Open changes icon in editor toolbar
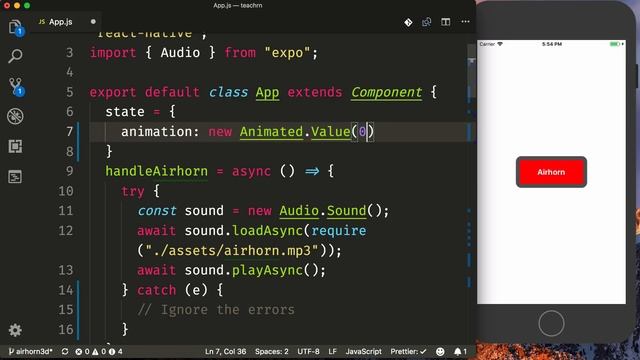The width and height of the screenshot is (640, 360). click(427, 22)
